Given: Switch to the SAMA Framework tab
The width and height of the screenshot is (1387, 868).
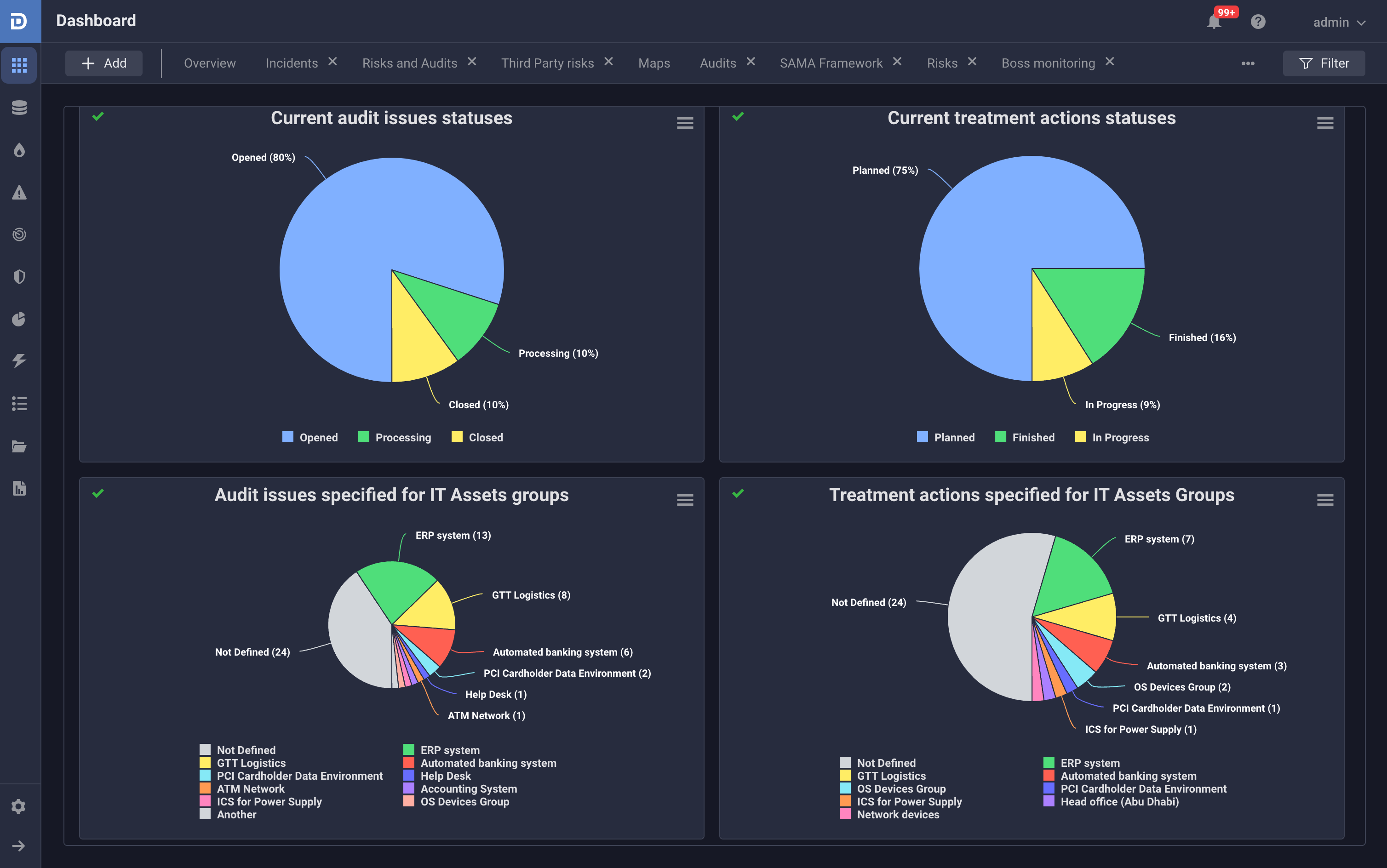Looking at the screenshot, I should 831,63.
